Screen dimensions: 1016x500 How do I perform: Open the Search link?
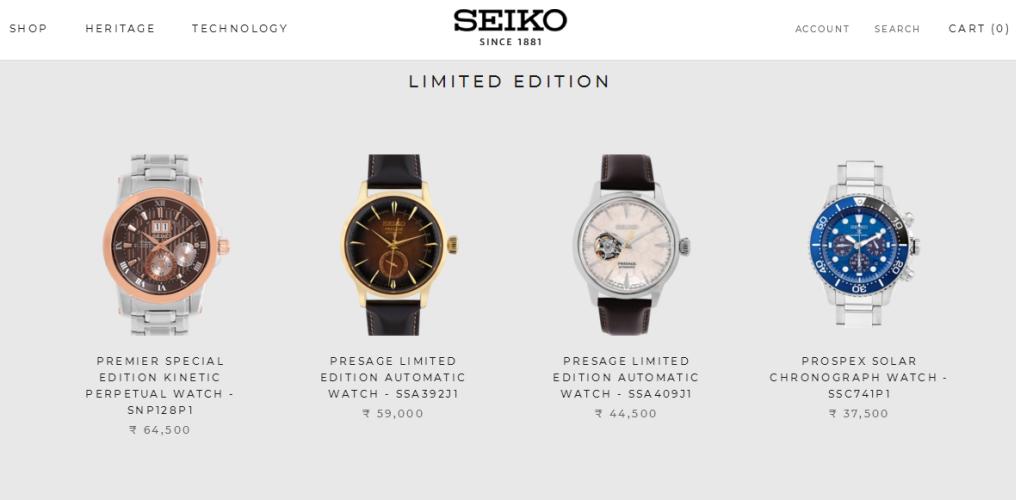(897, 29)
